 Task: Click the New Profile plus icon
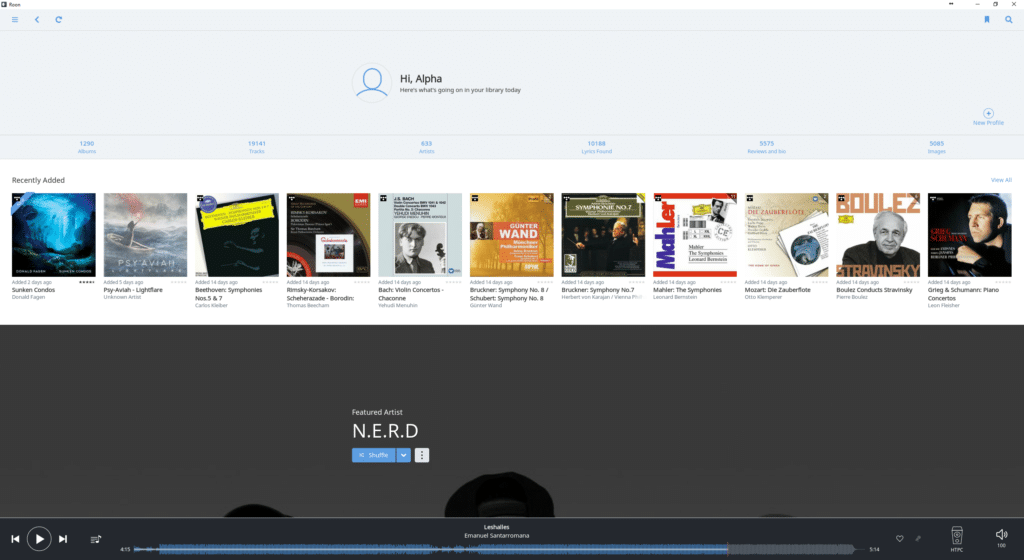point(988,114)
